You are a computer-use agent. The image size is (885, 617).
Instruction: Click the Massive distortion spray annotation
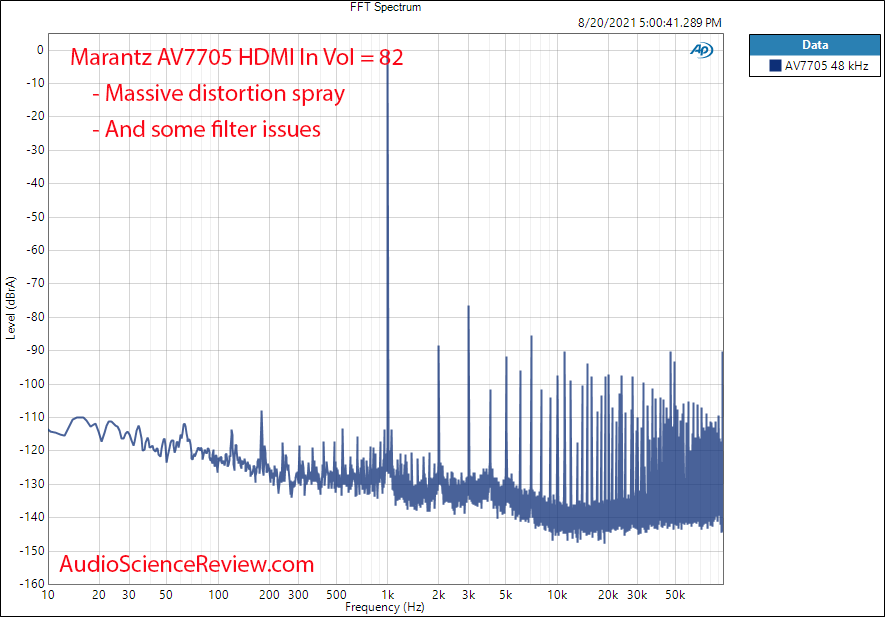click(x=218, y=94)
